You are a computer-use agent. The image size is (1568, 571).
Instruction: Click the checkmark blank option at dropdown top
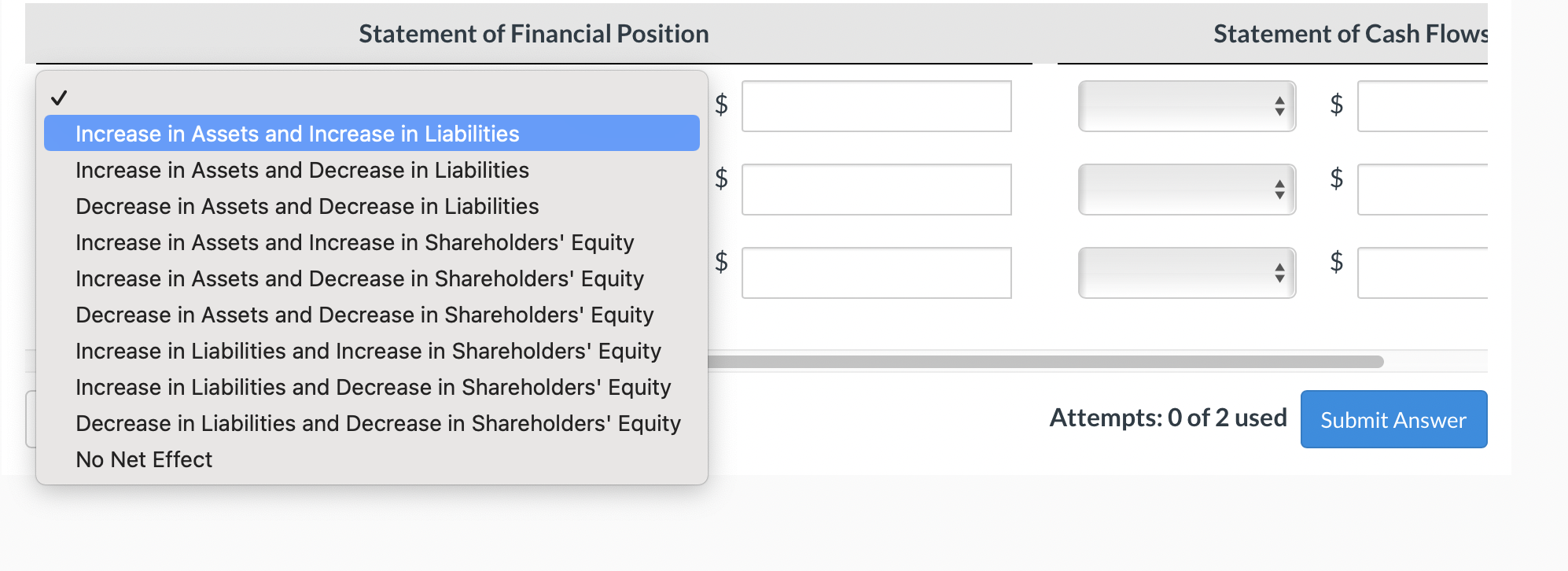(61, 98)
